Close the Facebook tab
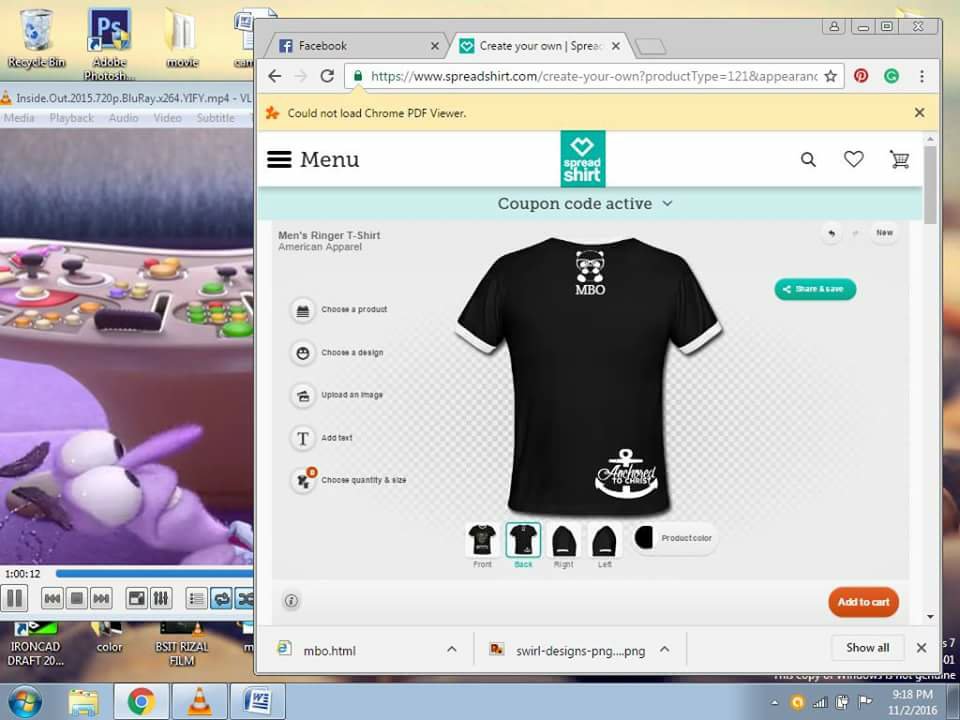960x720 pixels. click(435, 46)
